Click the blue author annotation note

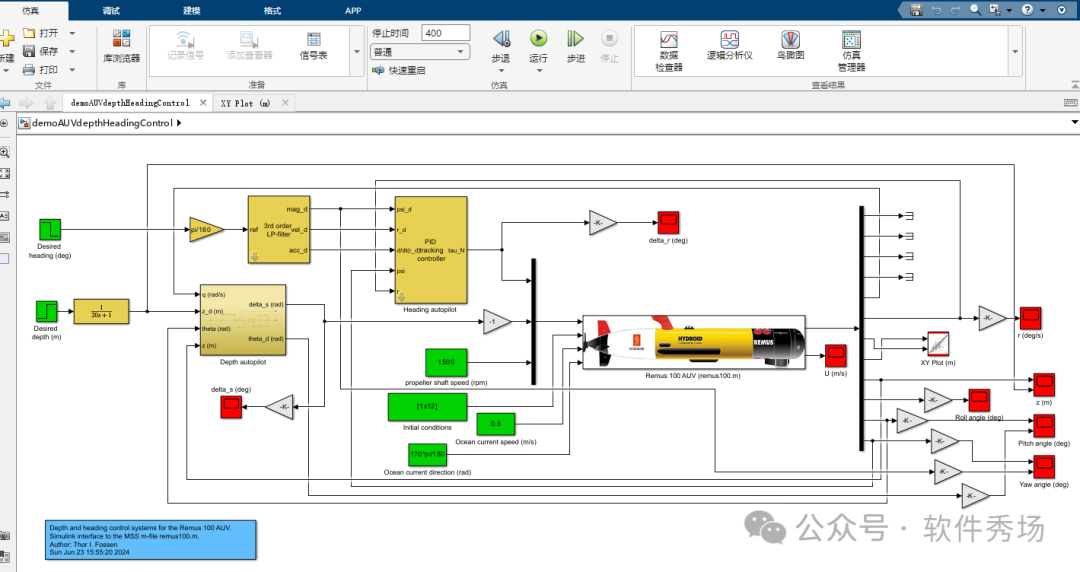click(x=151, y=540)
